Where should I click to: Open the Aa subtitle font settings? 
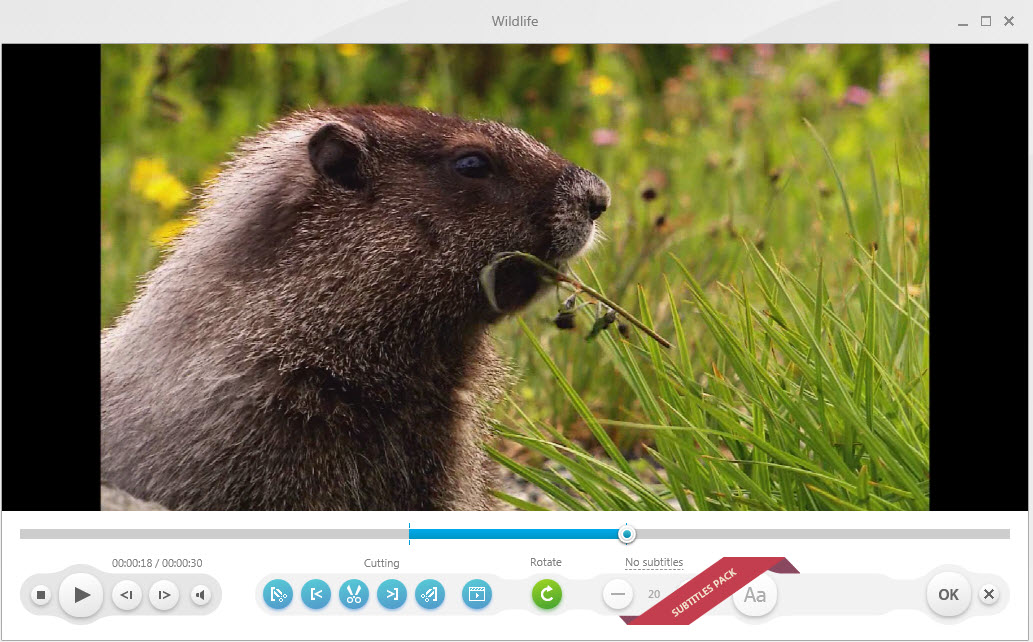755,595
